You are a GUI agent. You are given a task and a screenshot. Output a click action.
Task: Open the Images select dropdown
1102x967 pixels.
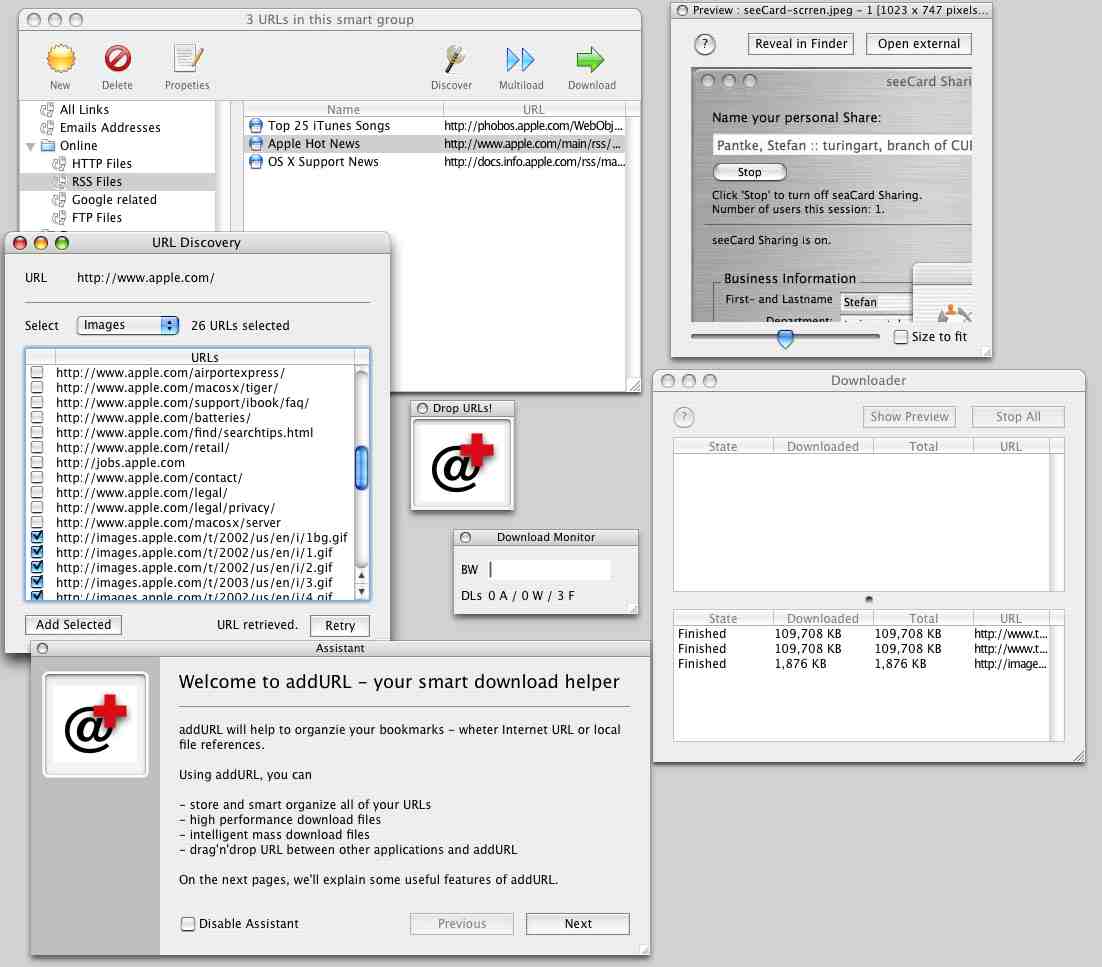click(127, 325)
